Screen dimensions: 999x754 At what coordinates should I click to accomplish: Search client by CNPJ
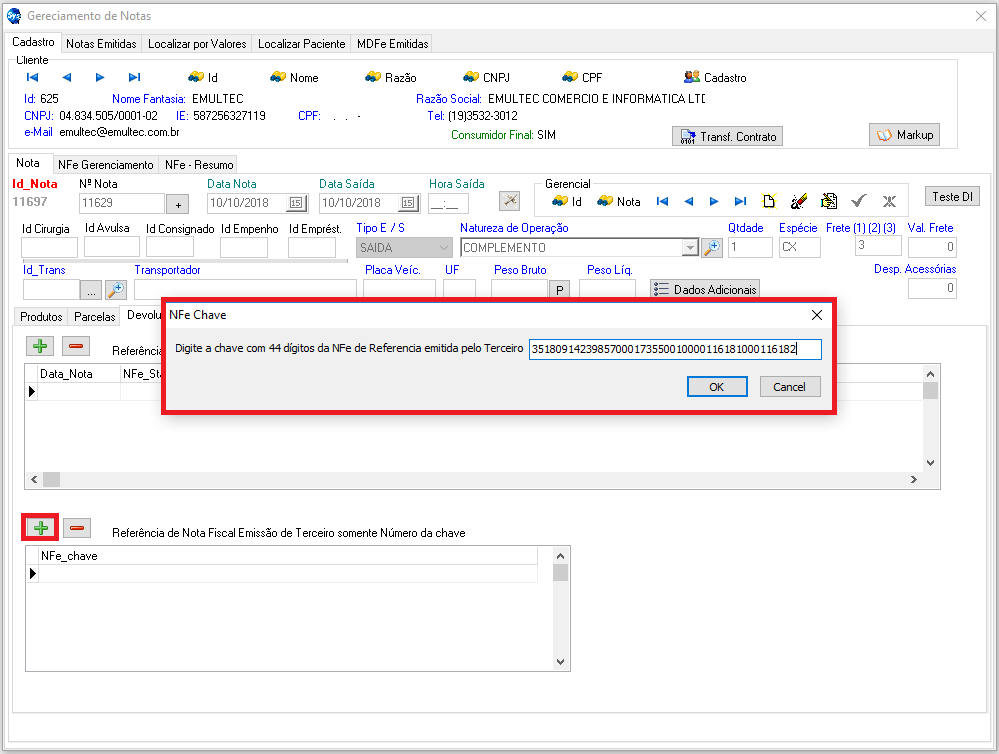point(487,77)
